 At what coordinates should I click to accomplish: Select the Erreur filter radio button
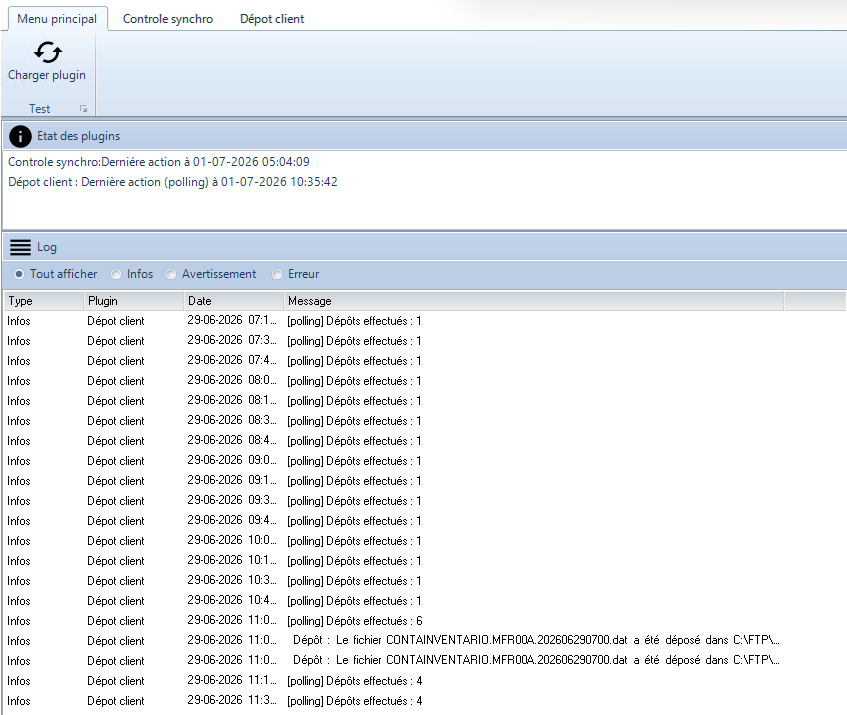(277, 274)
